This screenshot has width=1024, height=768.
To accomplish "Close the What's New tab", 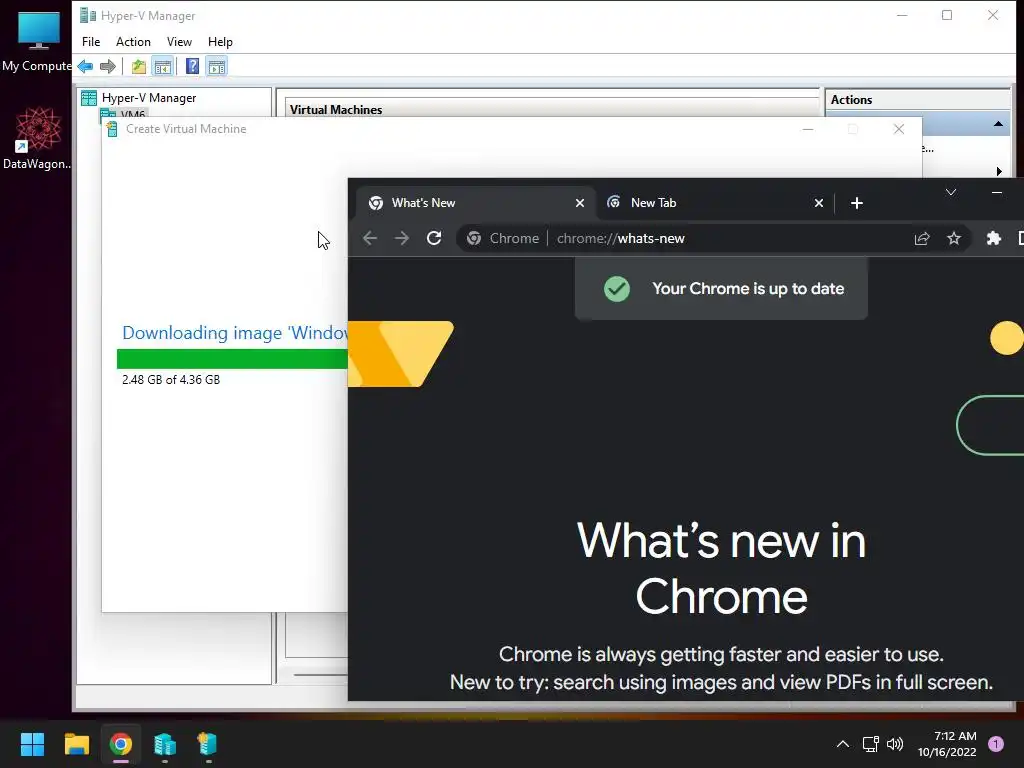I will 579,203.
